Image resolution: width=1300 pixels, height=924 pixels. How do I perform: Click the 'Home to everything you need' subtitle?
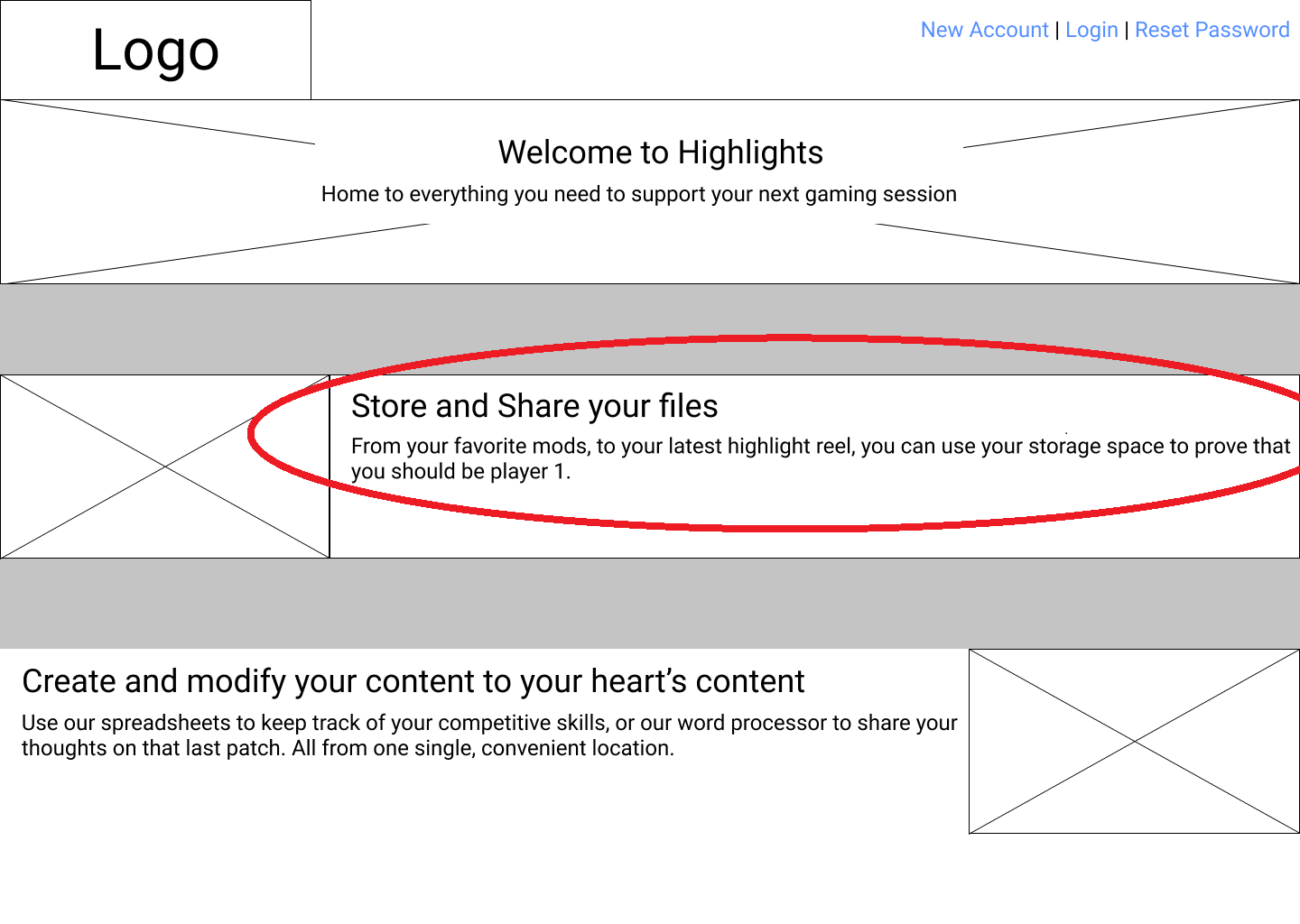(639, 194)
